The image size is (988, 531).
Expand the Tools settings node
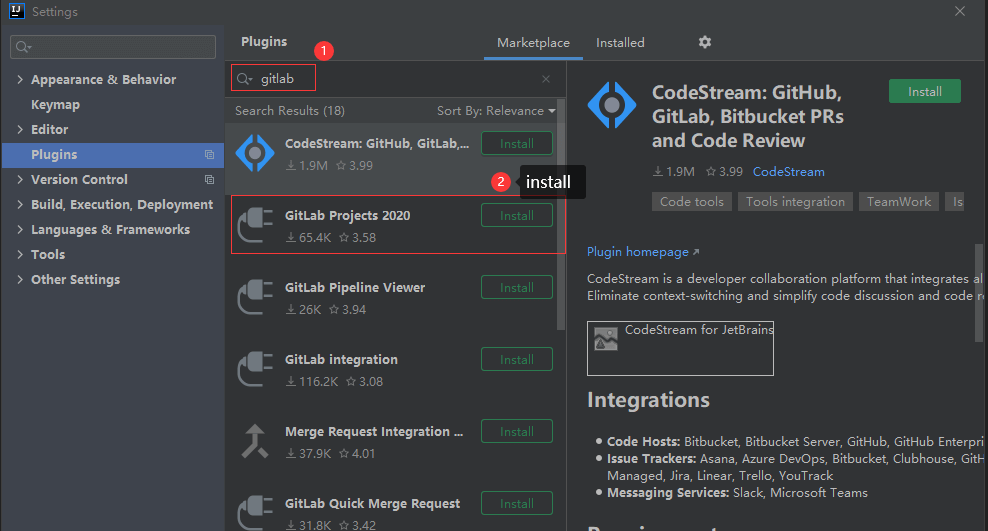click(20, 254)
